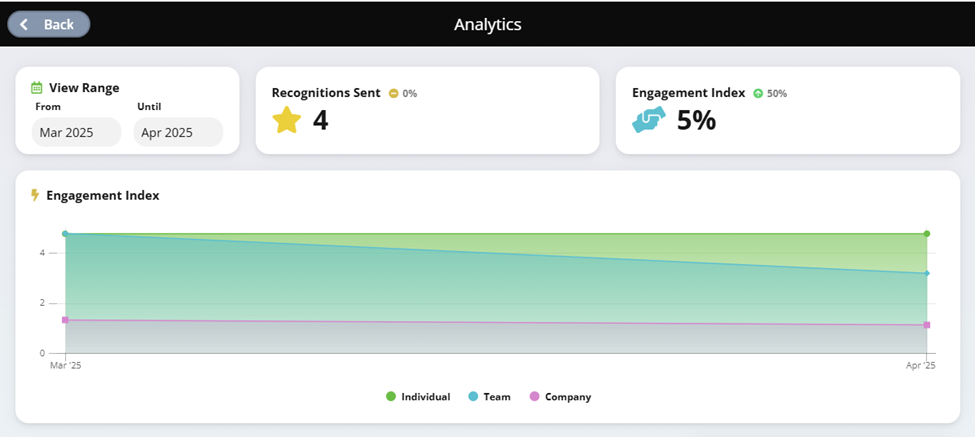Click the Company square marker at Mar '25

65,320
